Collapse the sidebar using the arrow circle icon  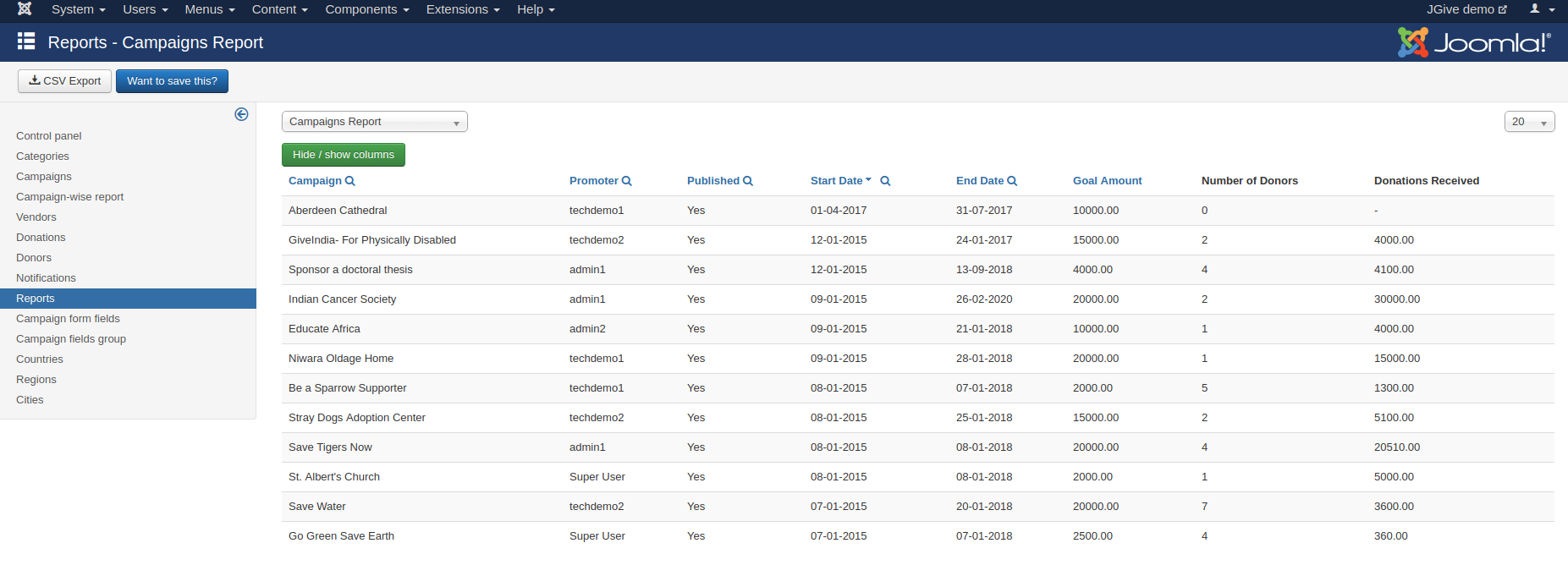tap(241, 114)
